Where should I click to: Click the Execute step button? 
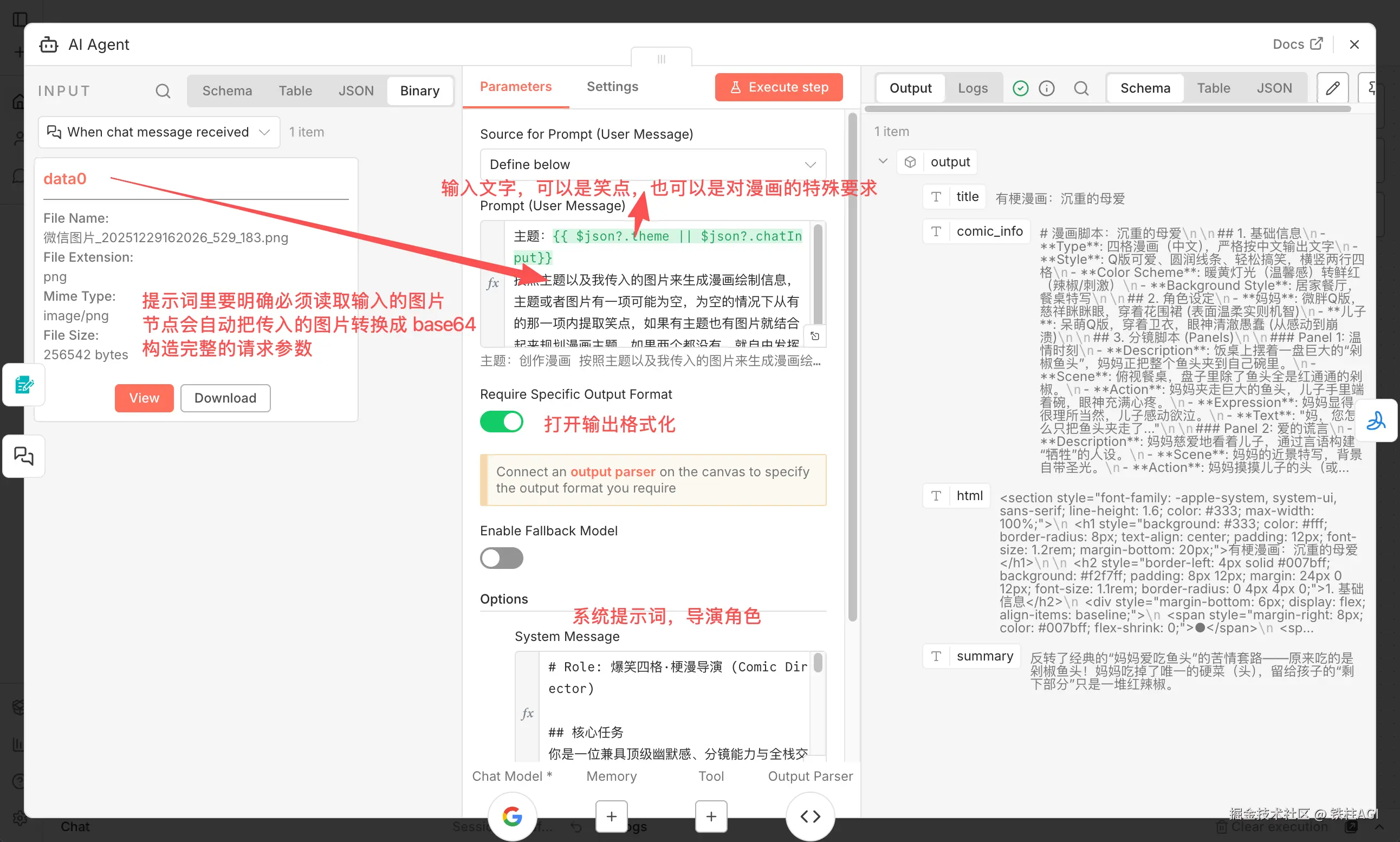coord(779,87)
